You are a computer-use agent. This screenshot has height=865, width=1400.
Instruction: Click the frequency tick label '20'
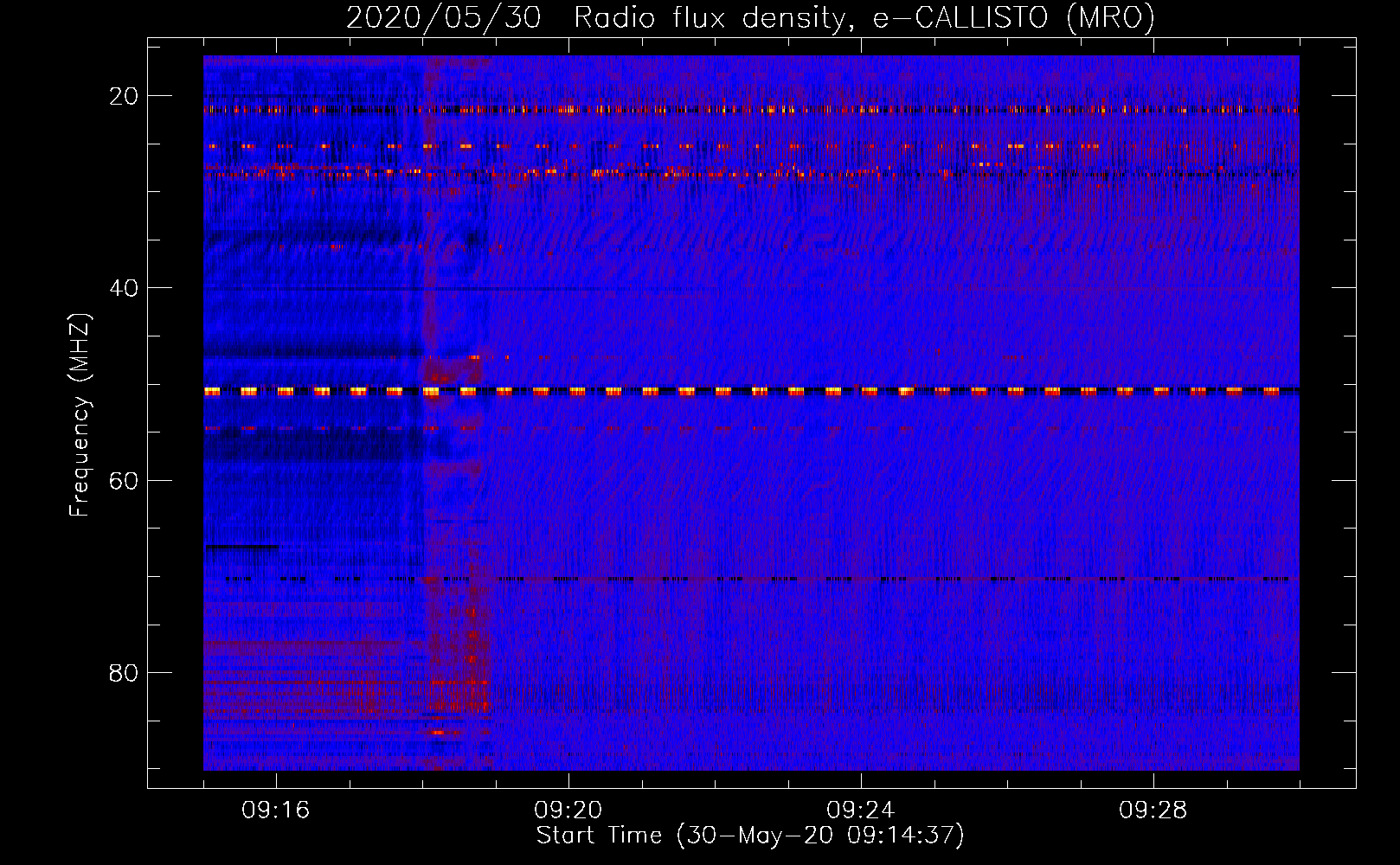pos(124,96)
